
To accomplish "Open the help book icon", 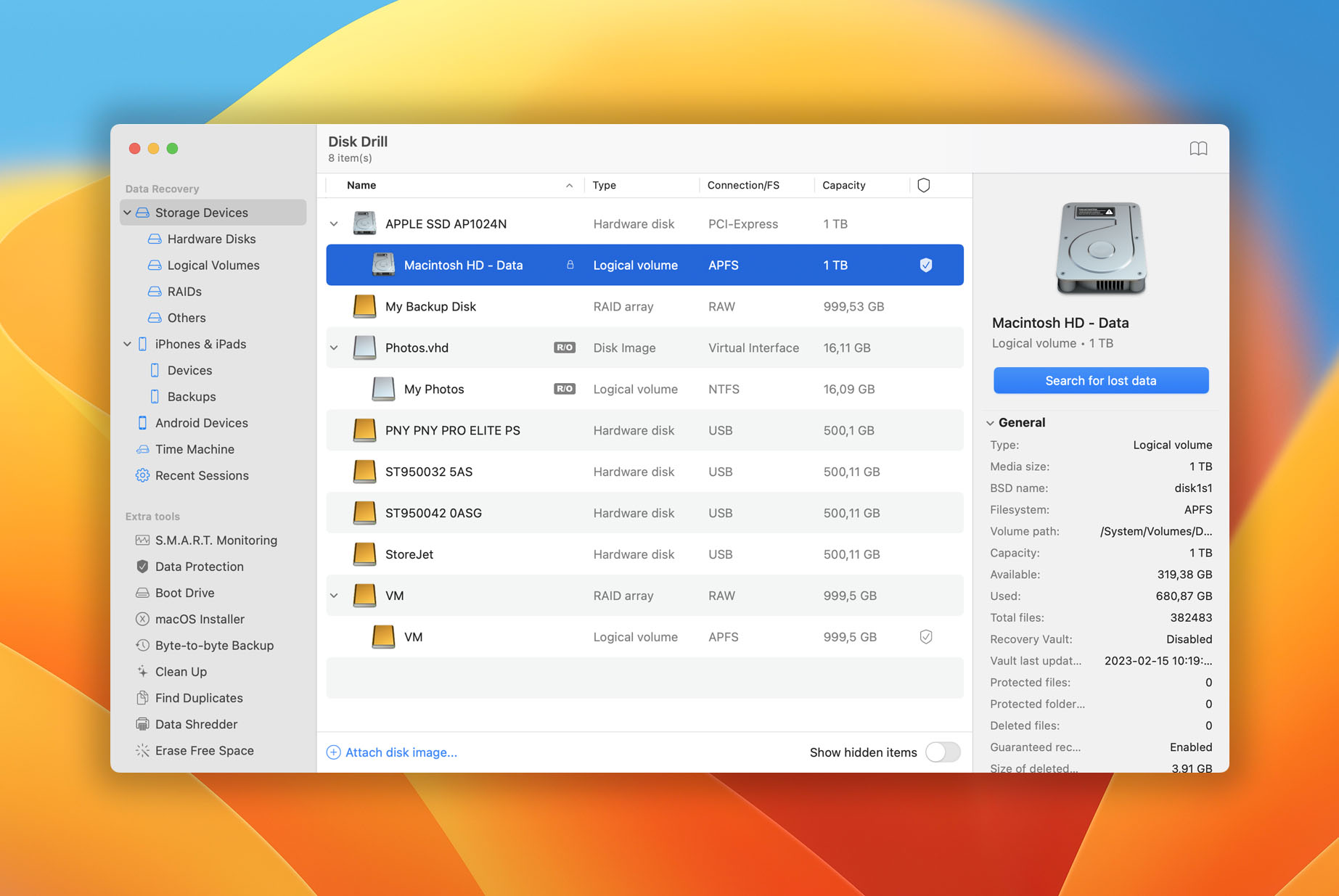I will point(1198,149).
